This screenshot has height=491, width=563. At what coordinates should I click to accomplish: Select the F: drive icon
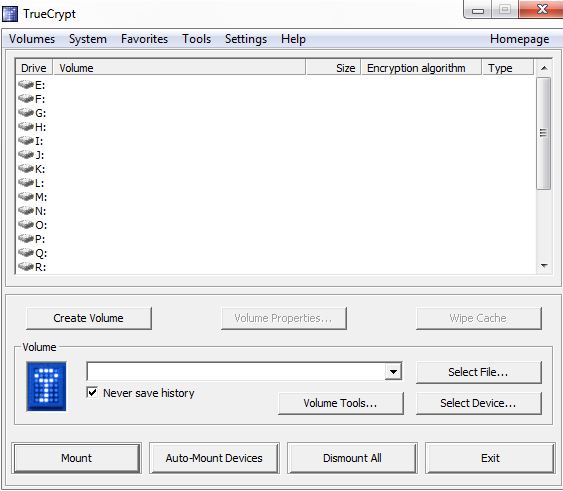point(26,98)
